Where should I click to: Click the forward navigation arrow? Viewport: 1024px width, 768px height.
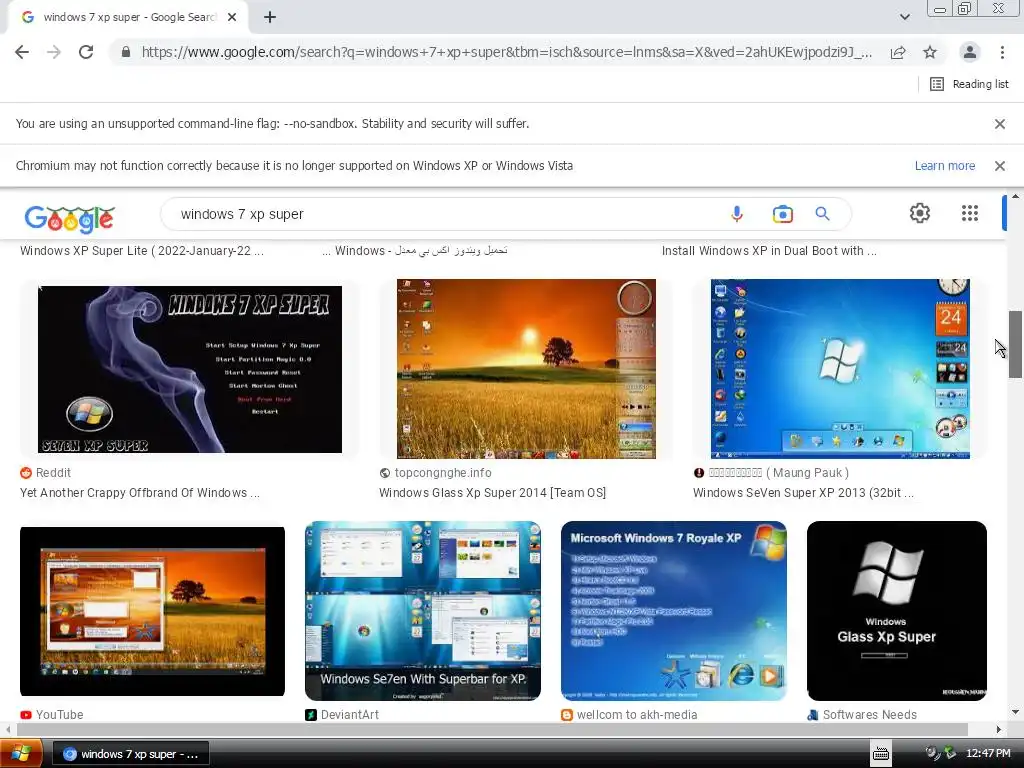click(x=54, y=52)
